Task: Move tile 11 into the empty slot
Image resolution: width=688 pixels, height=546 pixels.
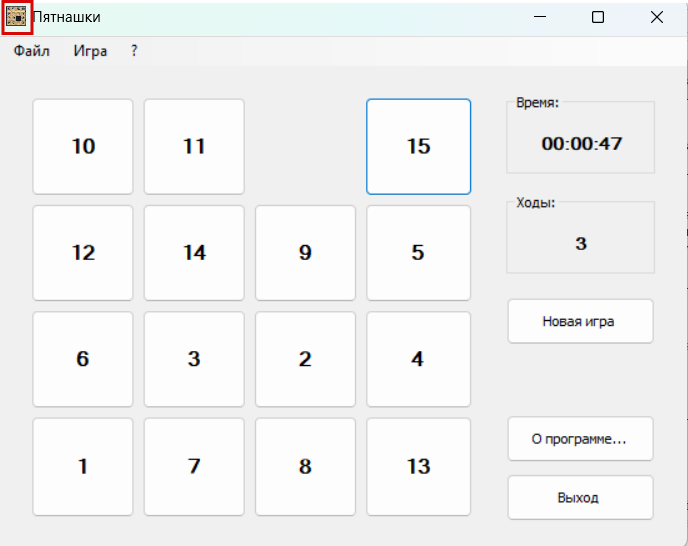Action: [194, 146]
